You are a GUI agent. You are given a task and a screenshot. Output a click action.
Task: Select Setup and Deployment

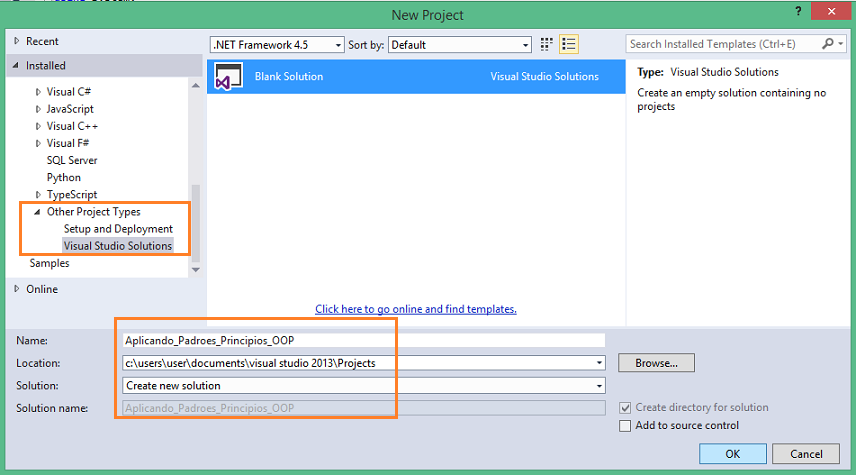pyautogui.click(x=118, y=229)
